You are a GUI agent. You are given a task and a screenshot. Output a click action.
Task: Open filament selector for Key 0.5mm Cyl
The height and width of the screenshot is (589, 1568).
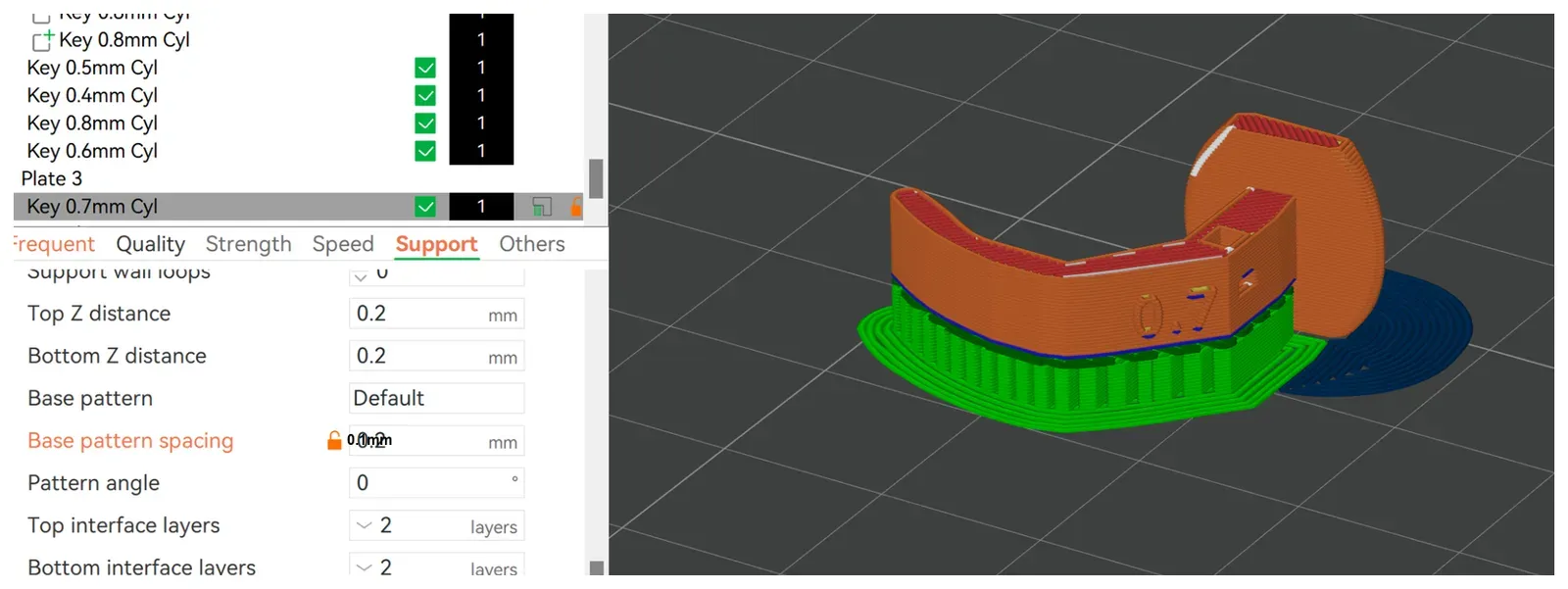[481, 68]
